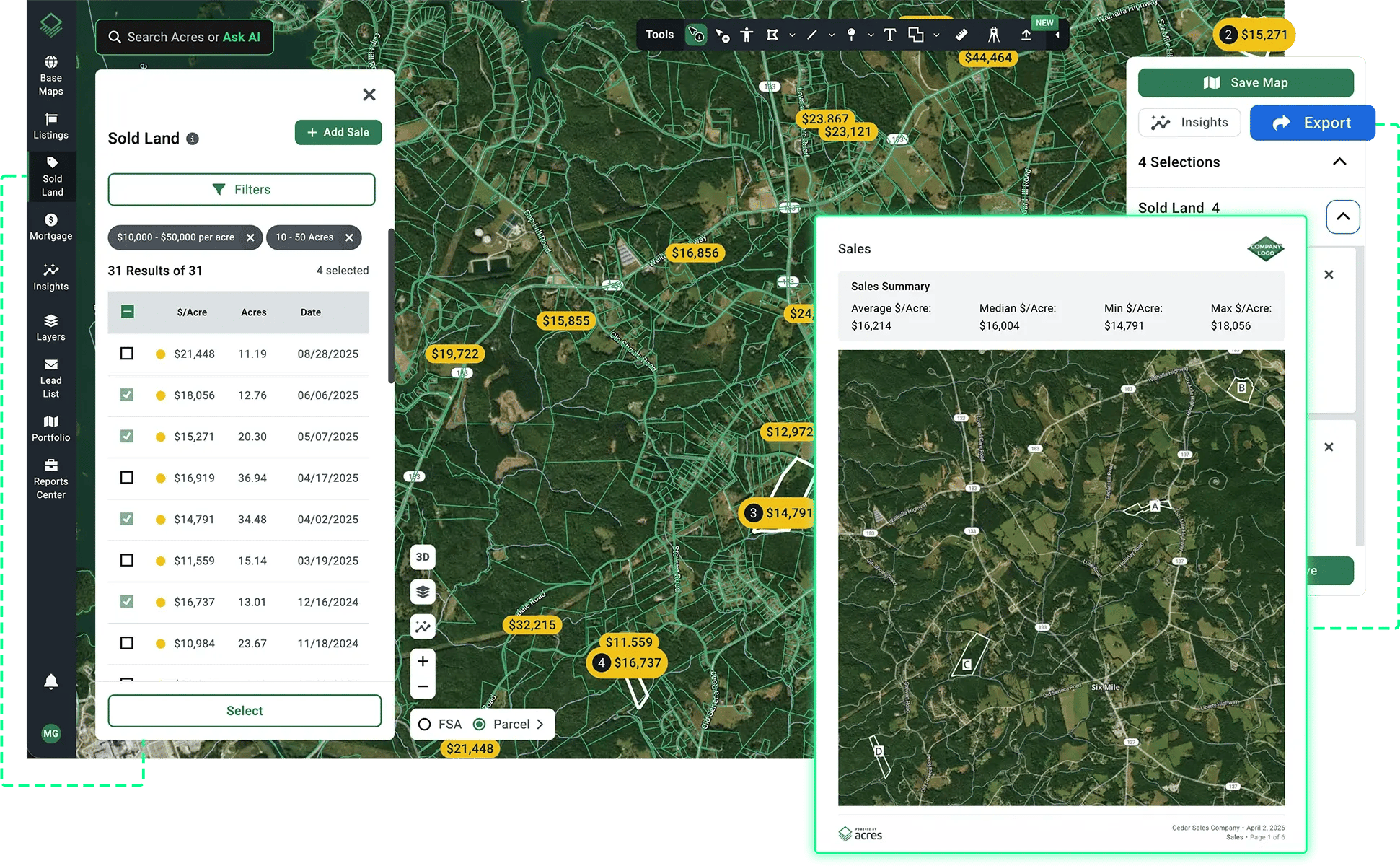Uncheck the $16,737 sale row

click(127, 602)
